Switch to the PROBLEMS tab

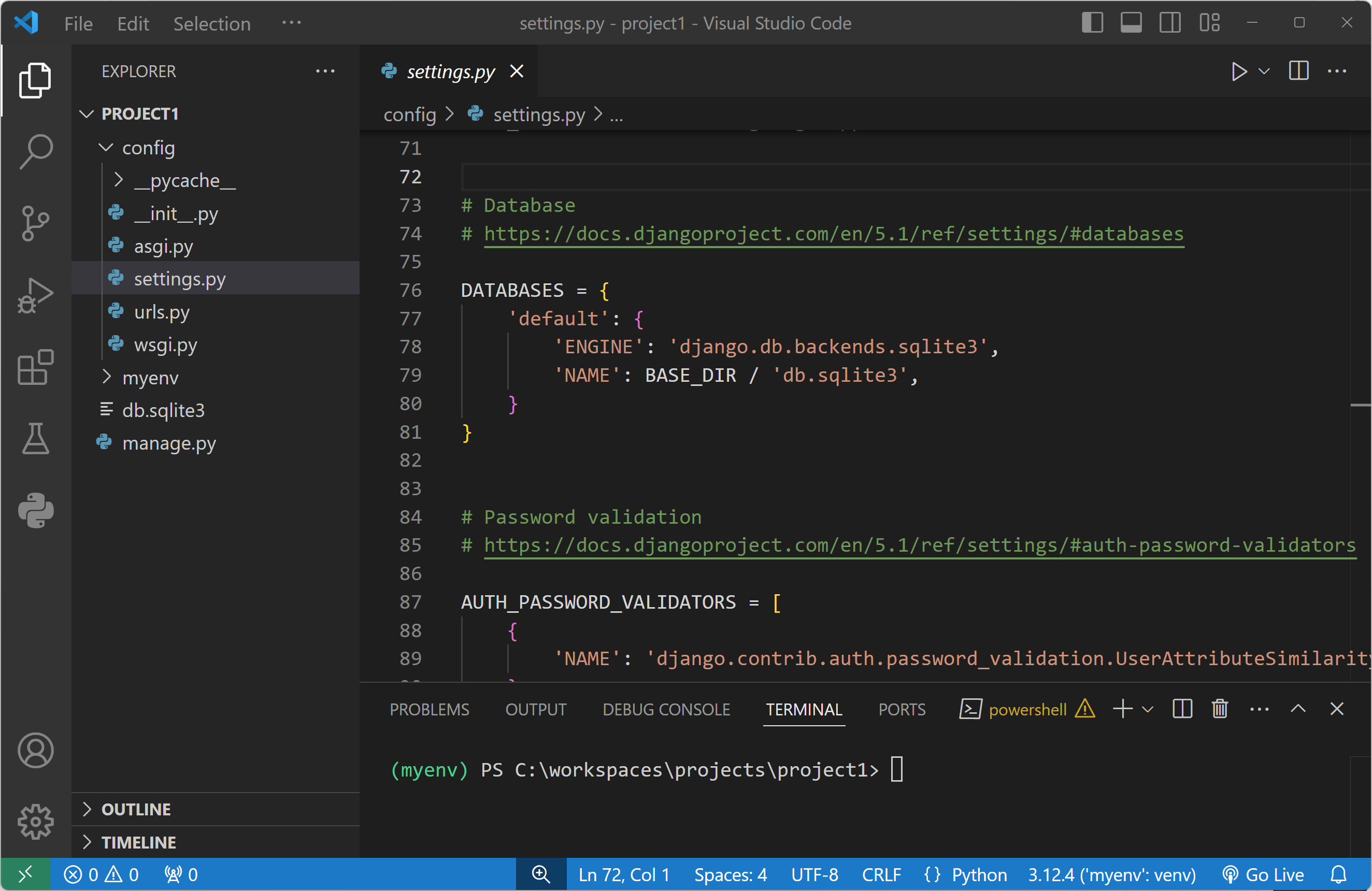pyautogui.click(x=429, y=710)
